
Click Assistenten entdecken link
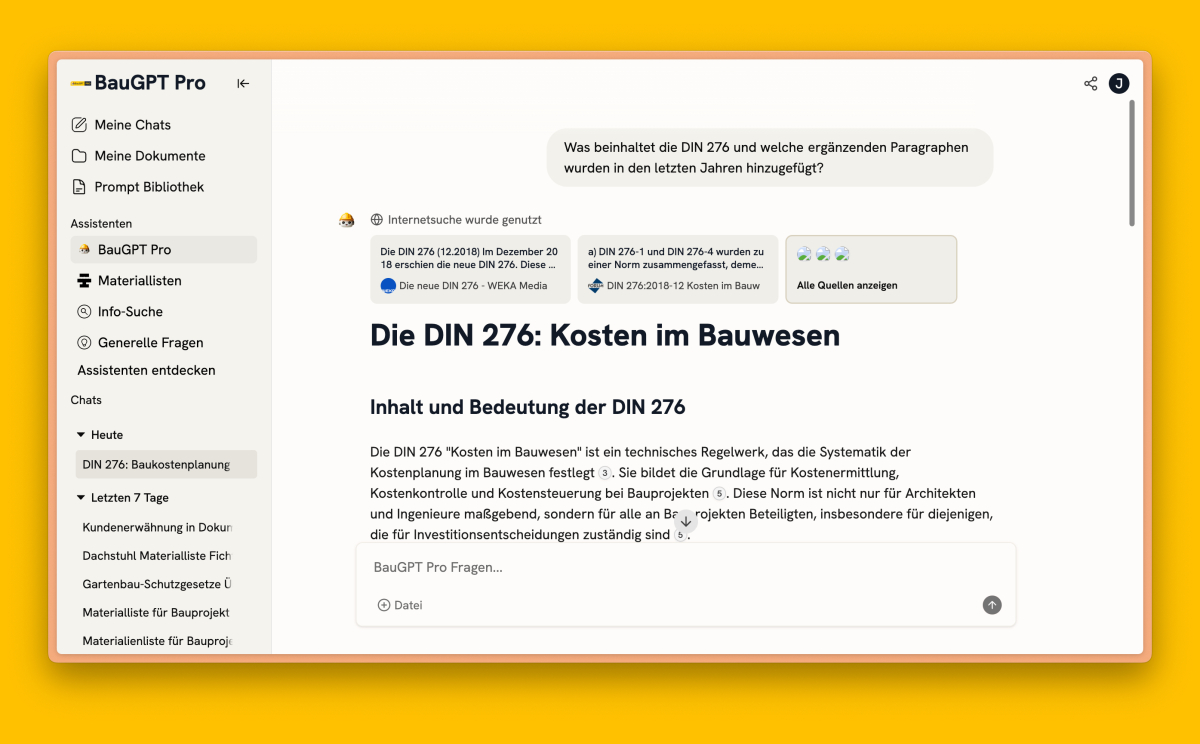(147, 370)
